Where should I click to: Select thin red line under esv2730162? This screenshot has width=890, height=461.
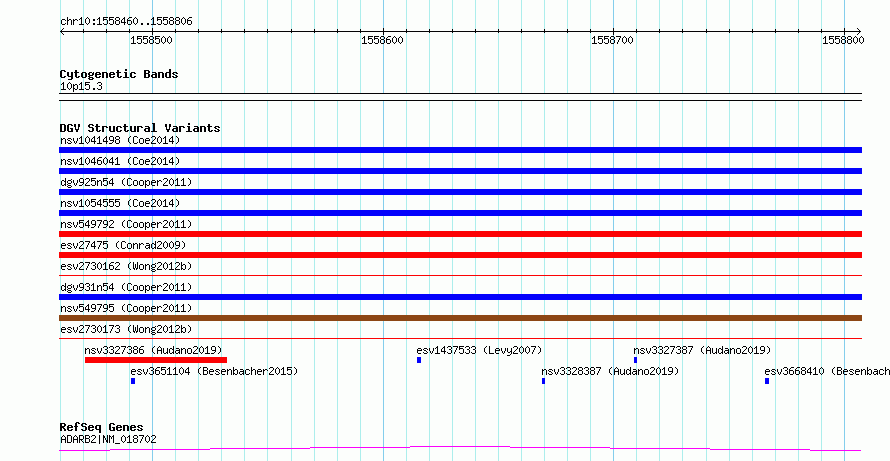460,275
